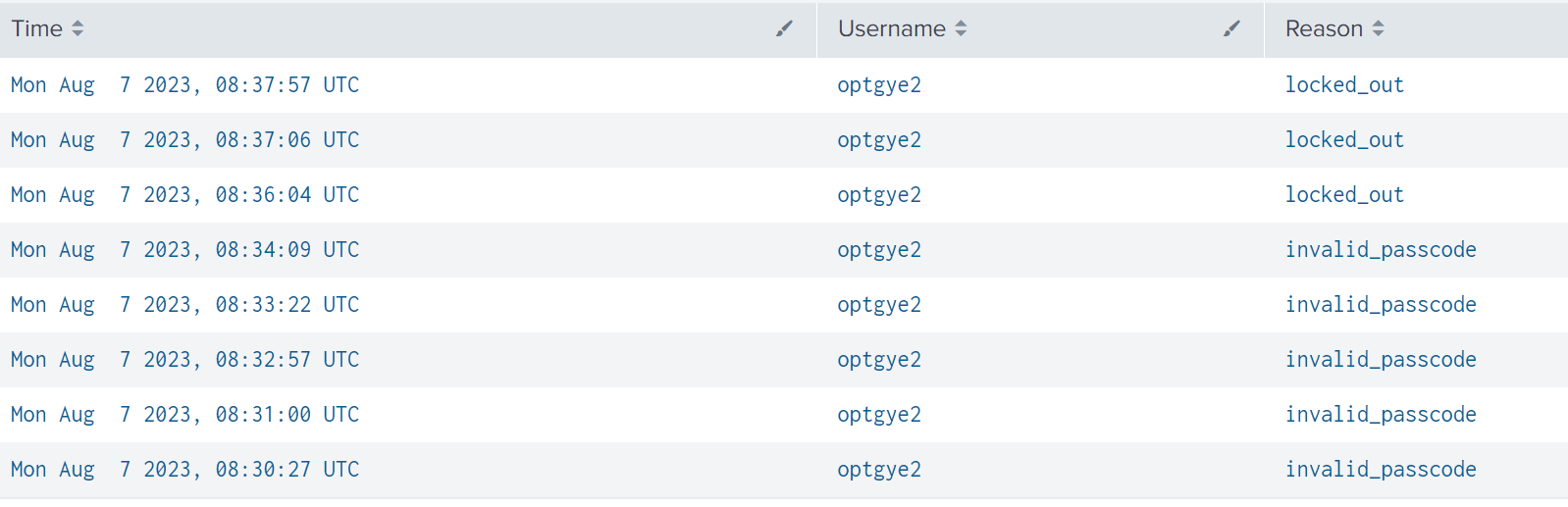Open timestamp 08:30:27 UTC entry

point(184,470)
